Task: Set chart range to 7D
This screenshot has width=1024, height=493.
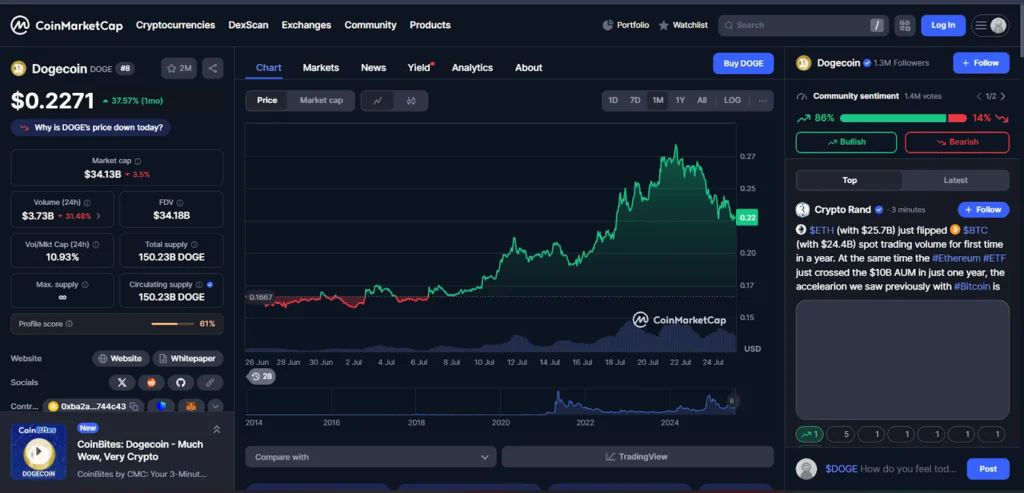Action: click(x=635, y=101)
